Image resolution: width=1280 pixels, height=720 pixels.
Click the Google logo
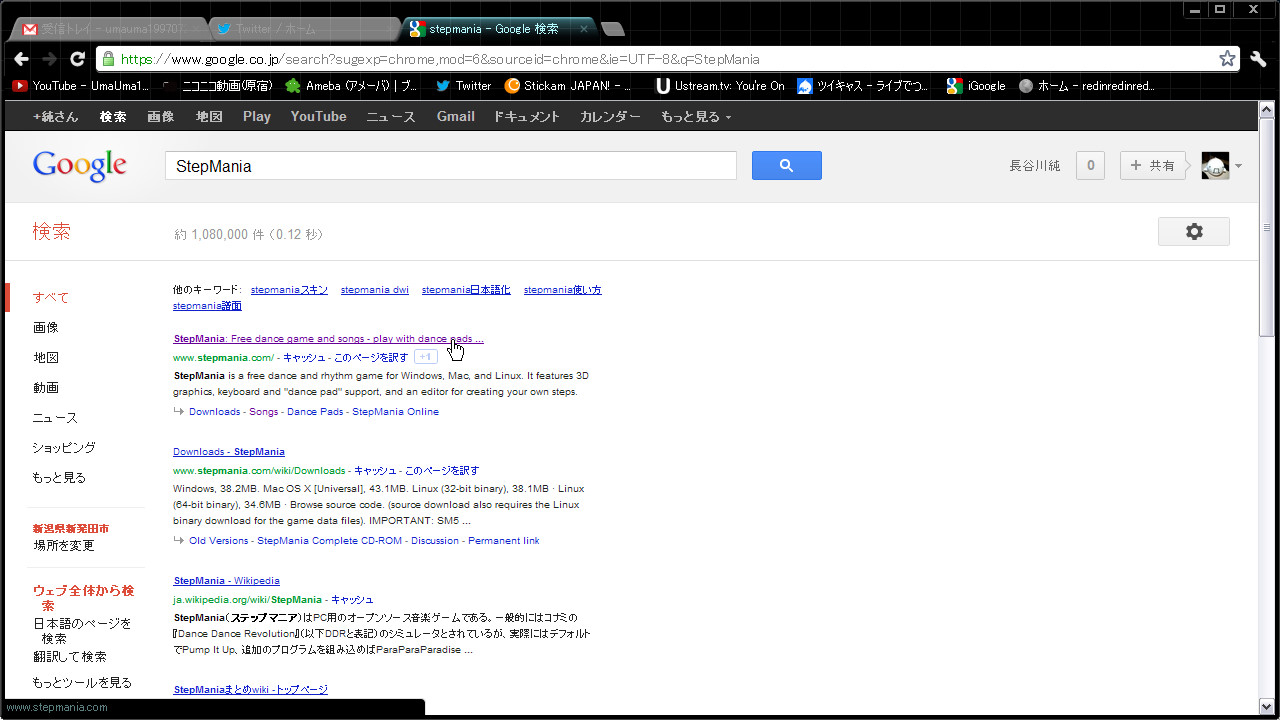coord(80,166)
